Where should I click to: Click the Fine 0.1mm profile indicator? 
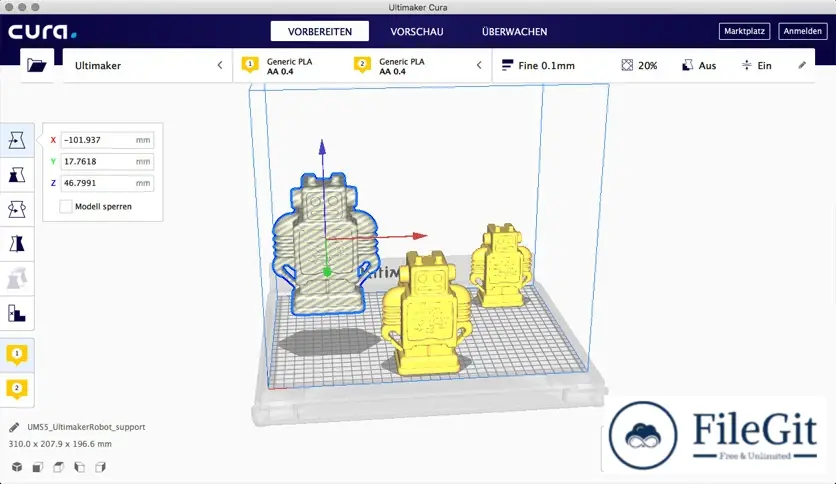(538, 66)
